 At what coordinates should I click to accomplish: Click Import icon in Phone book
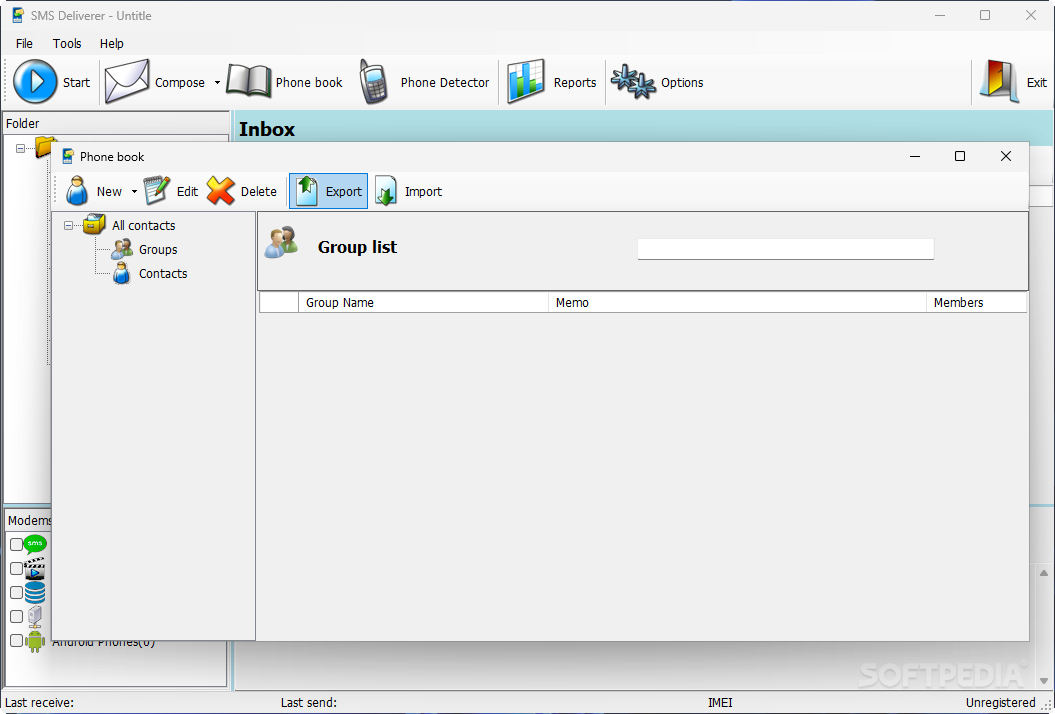(x=386, y=191)
